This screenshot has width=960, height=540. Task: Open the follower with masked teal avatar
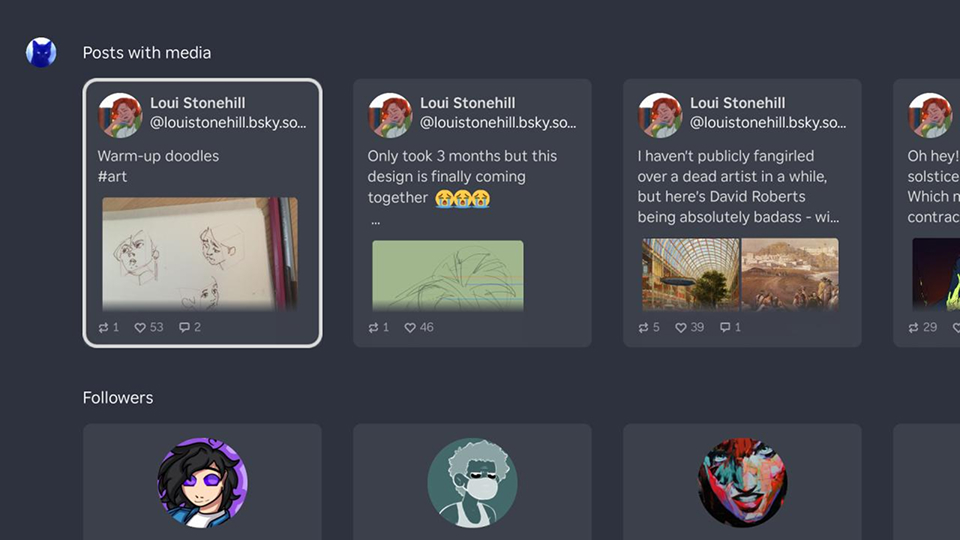pyautogui.click(x=472, y=482)
